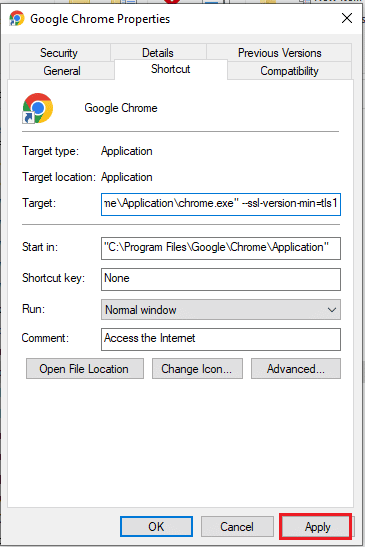Expand the Run window-mode dropdown
365x547 pixels.
coord(221,309)
